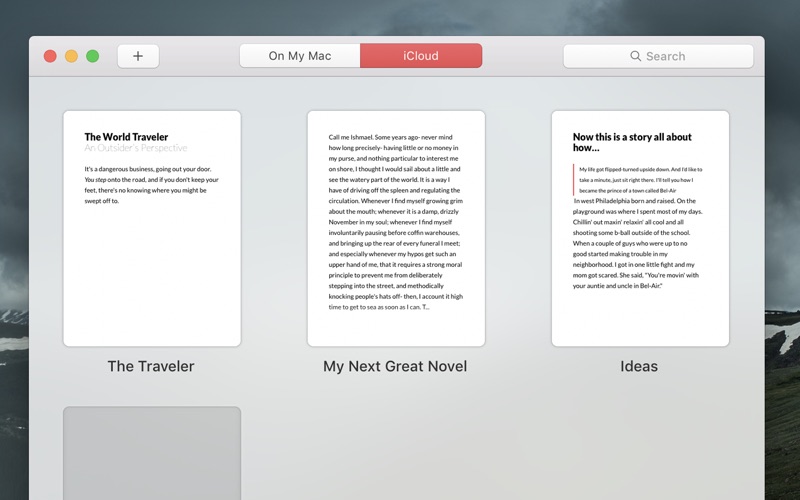Click the "Ideas" document name label
The image size is (800, 500).
[x=639, y=366]
